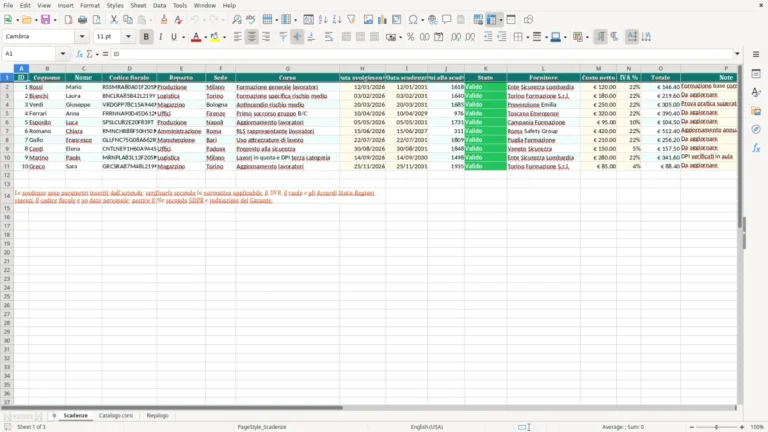The height and width of the screenshot is (432, 768).
Task: Click the sidebar settings hamburger button
Action: pyautogui.click(x=756, y=54)
